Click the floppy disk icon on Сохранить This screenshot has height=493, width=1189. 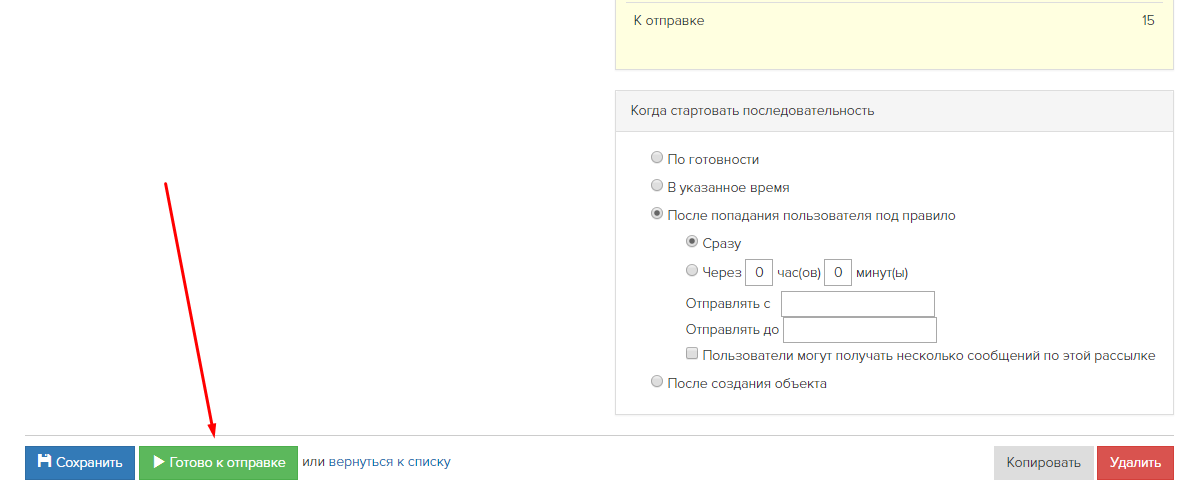[x=44, y=461]
